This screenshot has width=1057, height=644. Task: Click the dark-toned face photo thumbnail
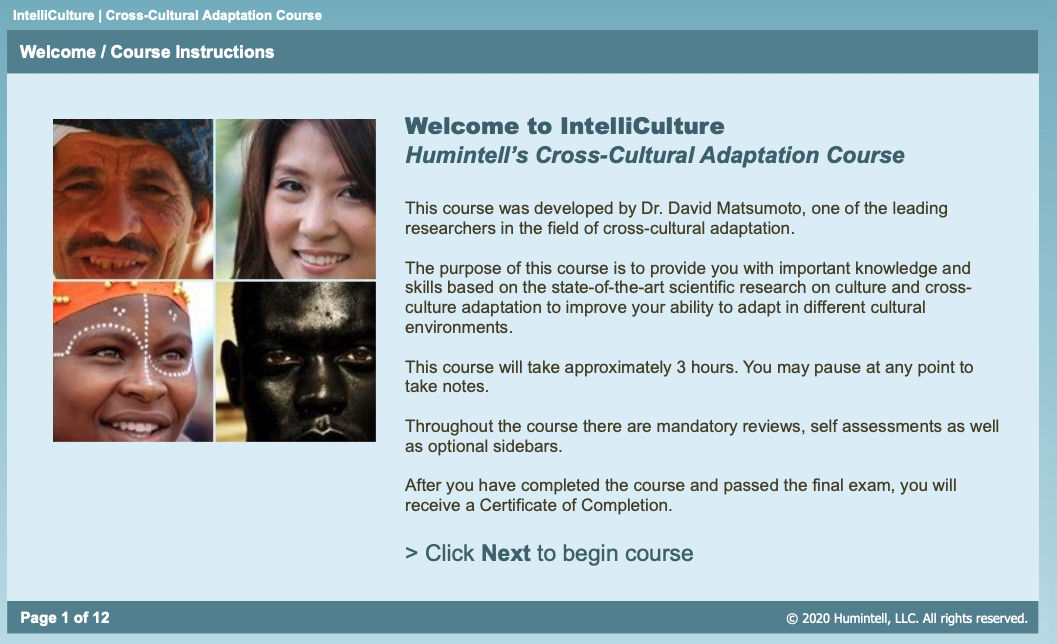(x=296, y=362)
